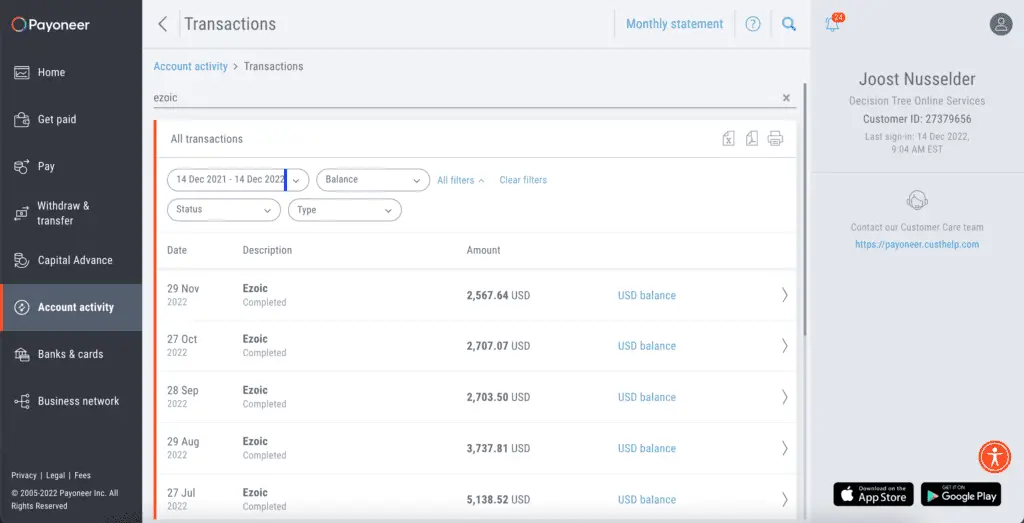Screen dimensions: 1024x523
Task: Click the Amount column header
Action: tap(483, 250)
